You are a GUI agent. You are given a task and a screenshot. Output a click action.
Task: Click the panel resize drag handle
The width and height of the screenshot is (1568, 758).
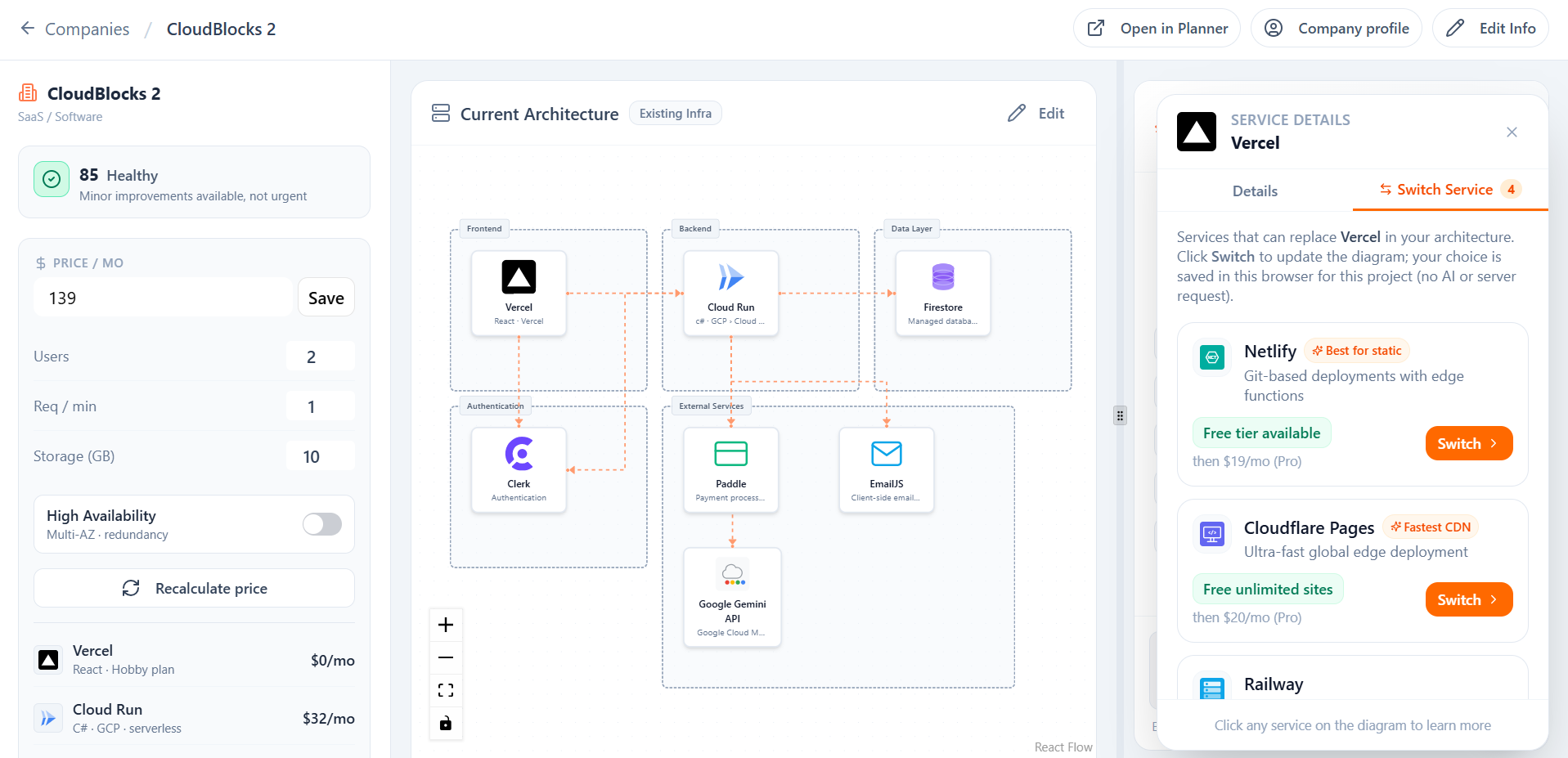(1120, 415)
